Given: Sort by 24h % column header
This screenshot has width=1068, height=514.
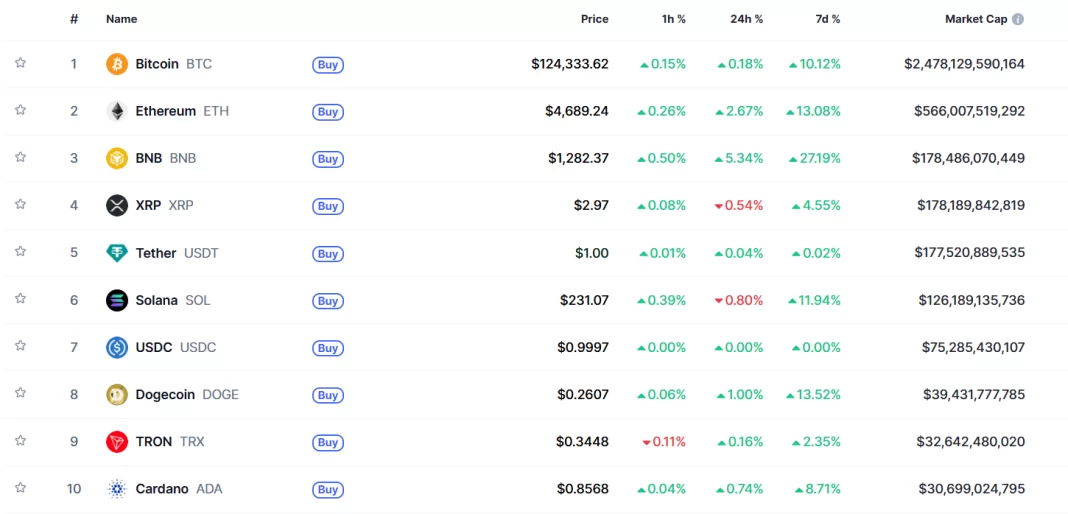Looking at the screenshot, I should (746, 19).
